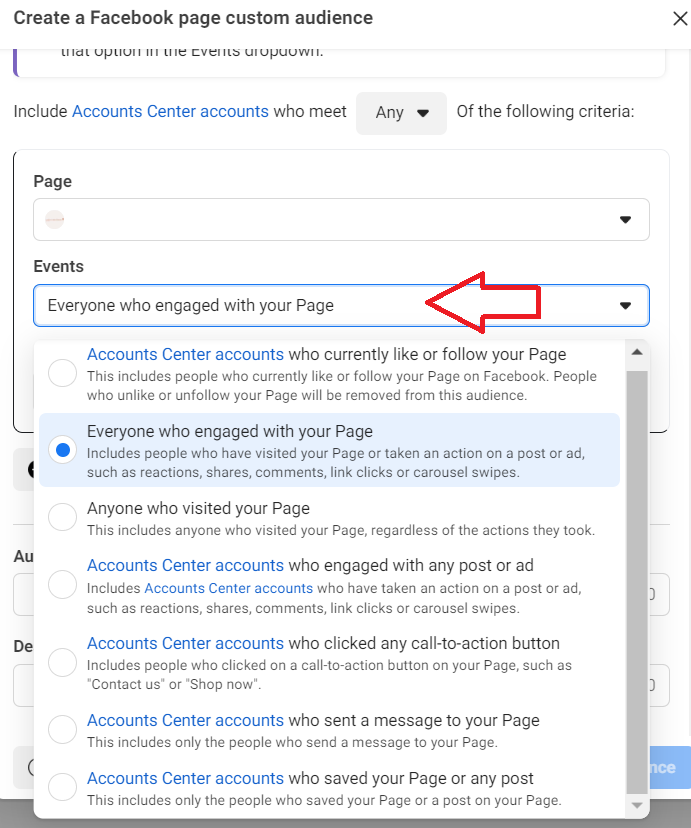
Task: Select 'currently like or follow your Page' radio
Action: pyautogui.click(x=62, y=373)
